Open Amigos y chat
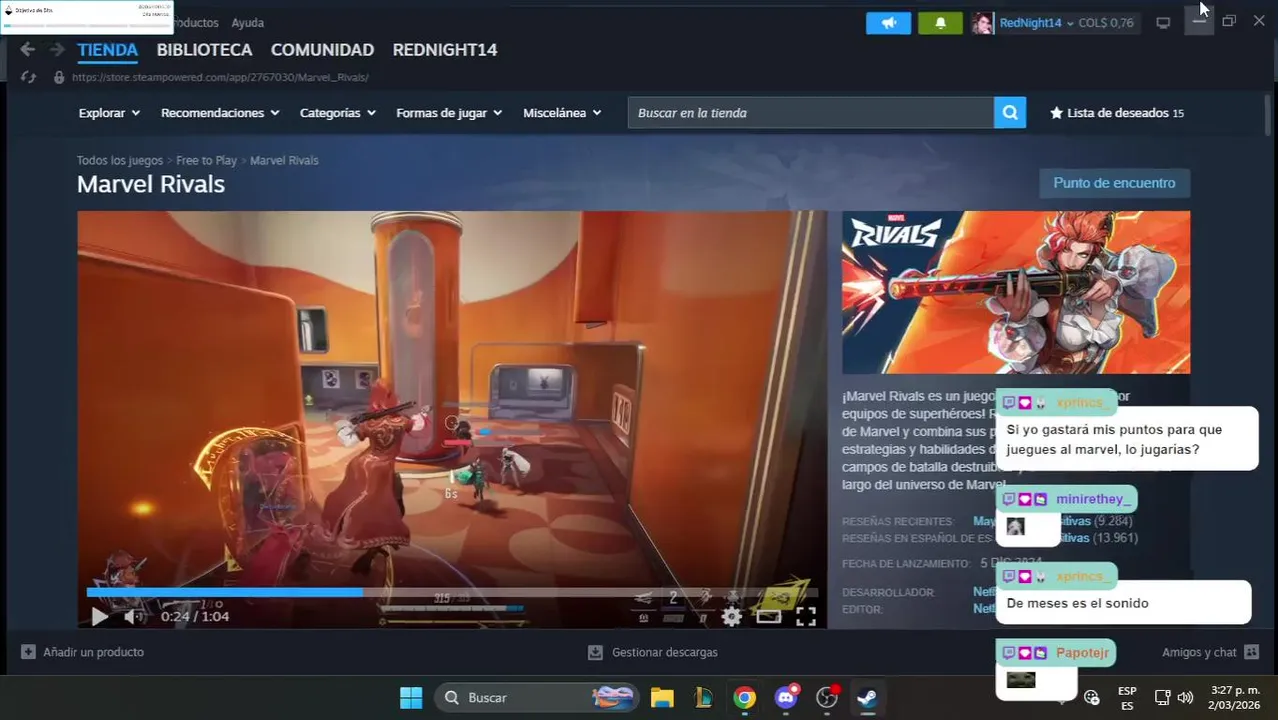Viewport: 1278px width, 720px height. coord(1199,652)
